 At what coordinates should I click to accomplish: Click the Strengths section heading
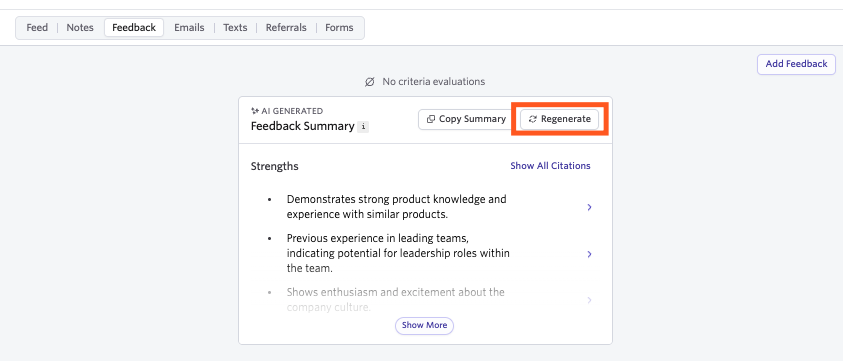[274, 166]
